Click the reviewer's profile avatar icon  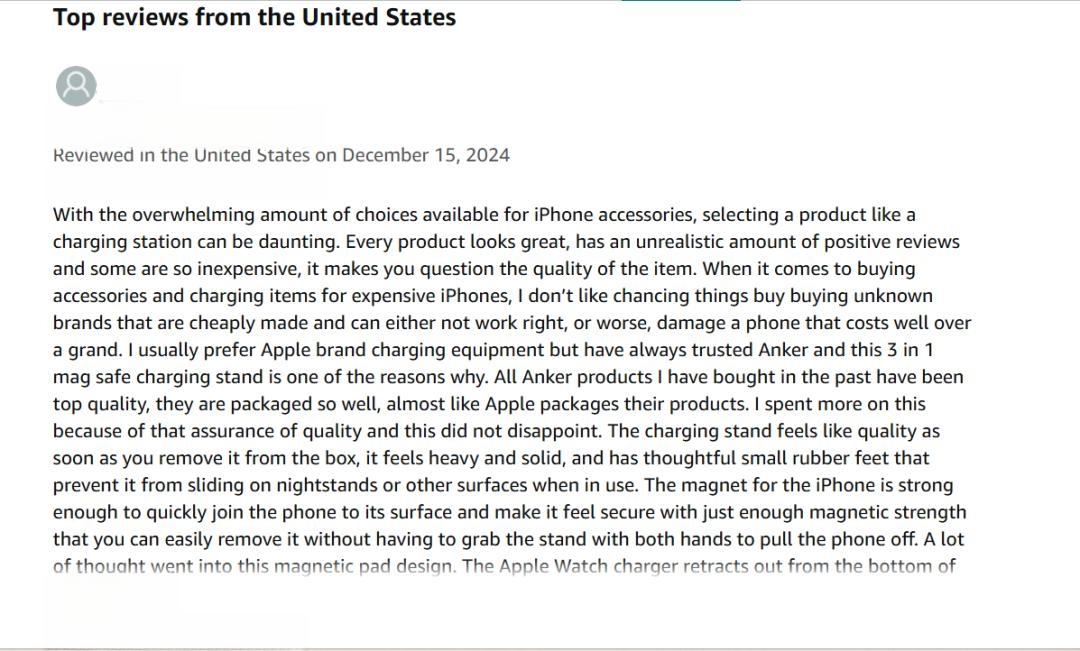click(76, 86)
